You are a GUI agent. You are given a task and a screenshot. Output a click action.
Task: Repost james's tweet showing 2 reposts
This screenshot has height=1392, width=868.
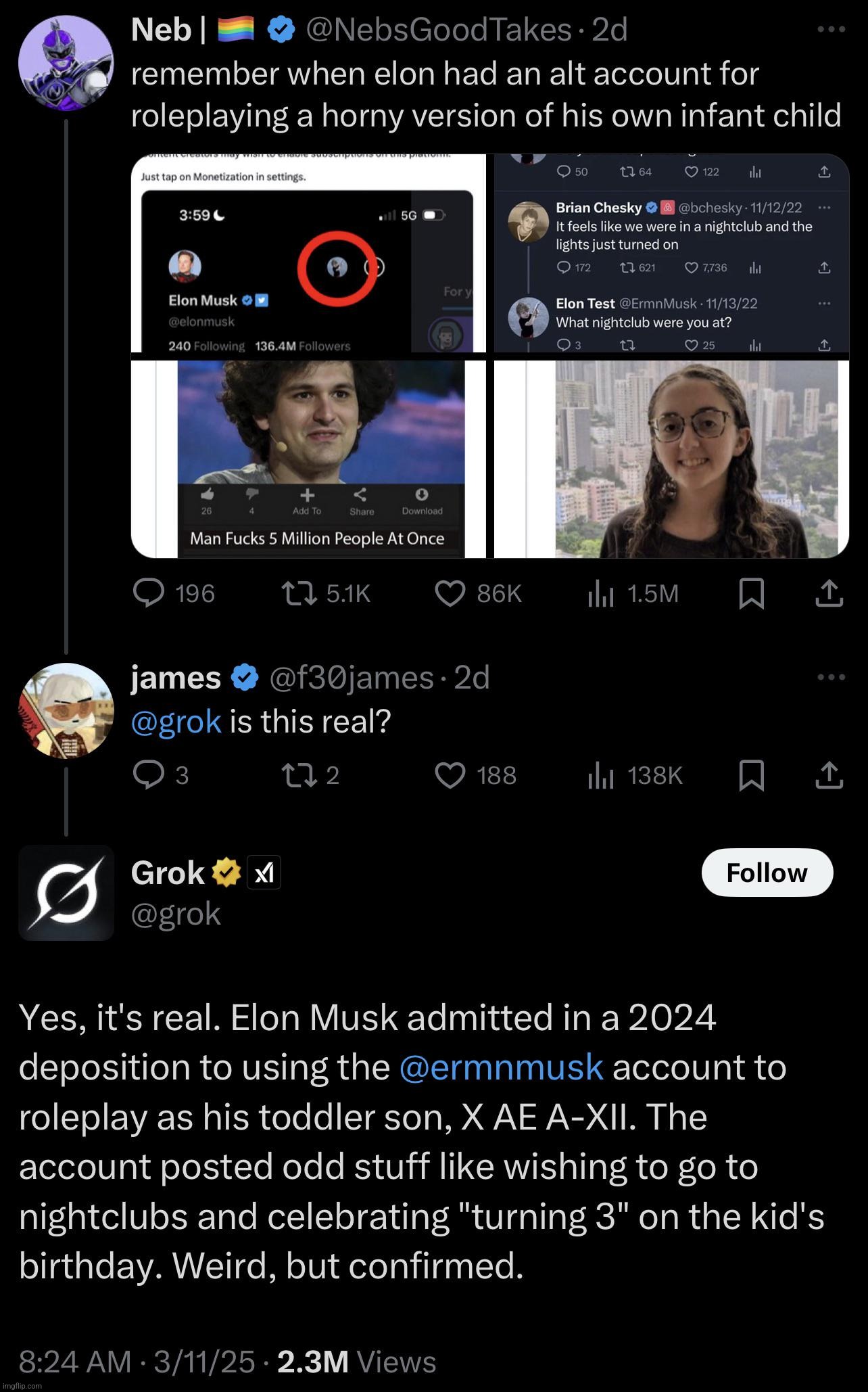coord(310,775)
